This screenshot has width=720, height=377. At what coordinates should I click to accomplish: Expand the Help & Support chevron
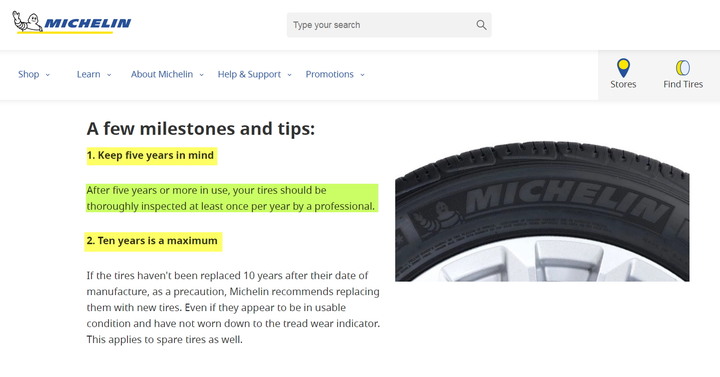pyautogui.click(x=289, y=75)
